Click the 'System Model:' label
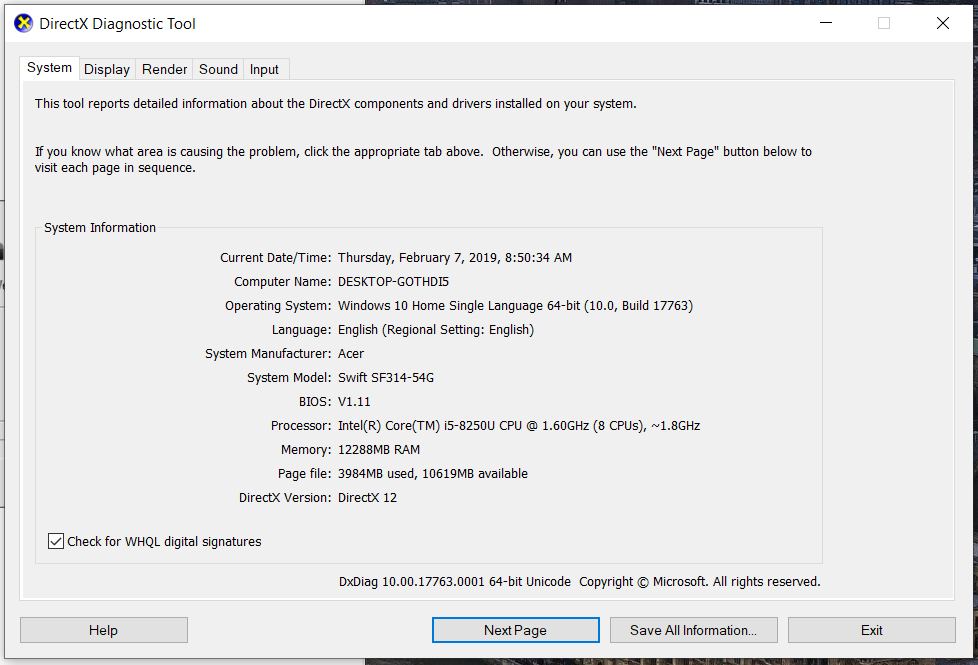The height and width of the screenshot is (665, 978). (x=289, y=378)
